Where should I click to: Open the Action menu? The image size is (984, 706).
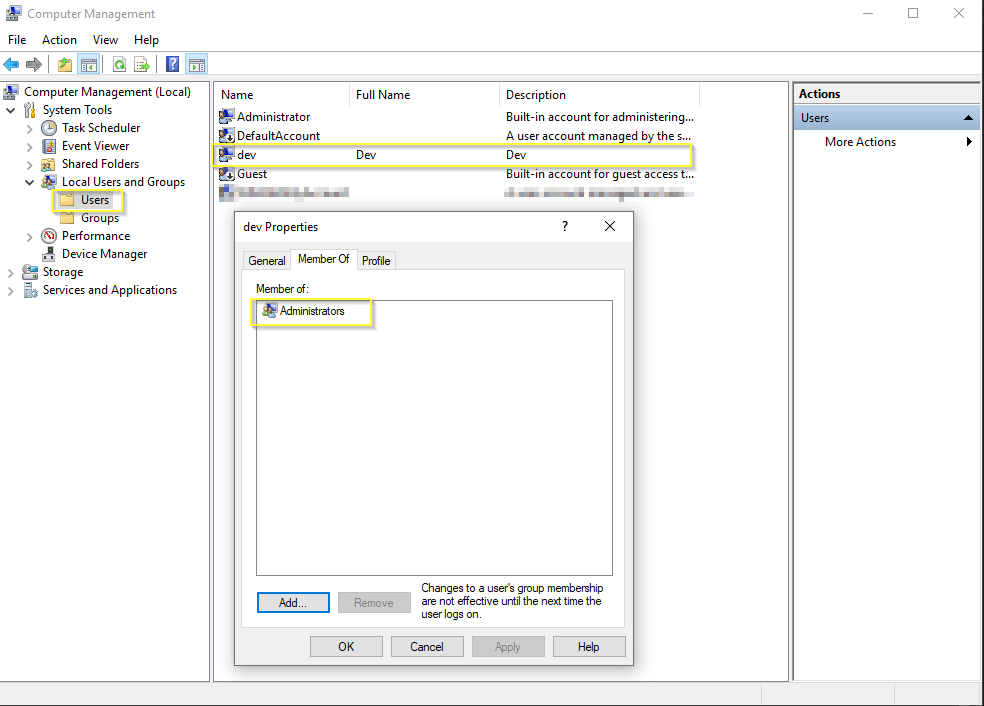[x=59, y=40]
